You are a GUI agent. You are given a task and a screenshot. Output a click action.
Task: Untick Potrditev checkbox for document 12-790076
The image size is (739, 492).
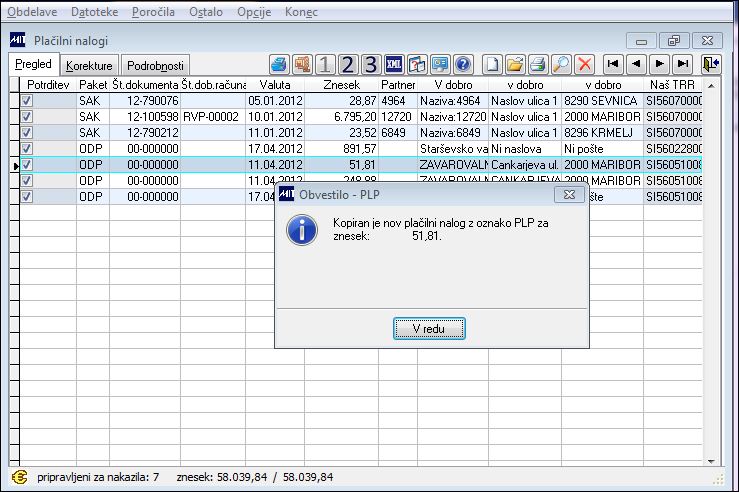27,100
